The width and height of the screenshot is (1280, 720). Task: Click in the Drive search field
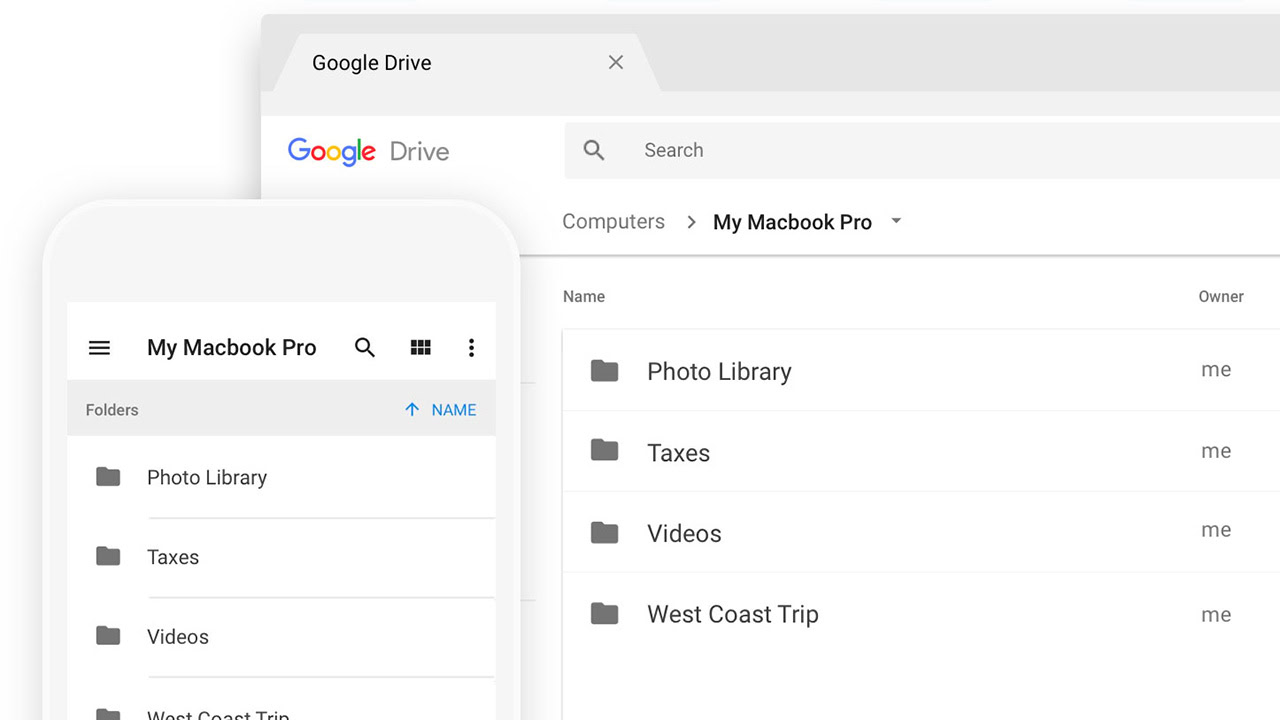tap(900, 150)
